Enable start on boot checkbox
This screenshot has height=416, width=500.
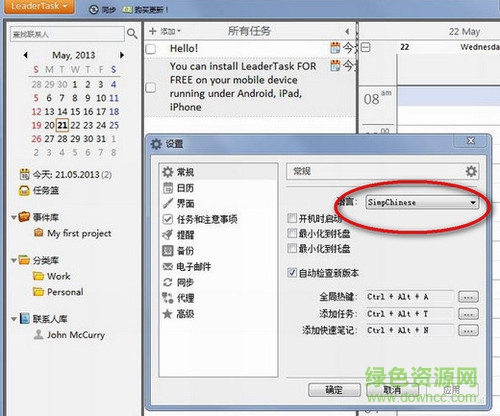click(x=292, y=218)
